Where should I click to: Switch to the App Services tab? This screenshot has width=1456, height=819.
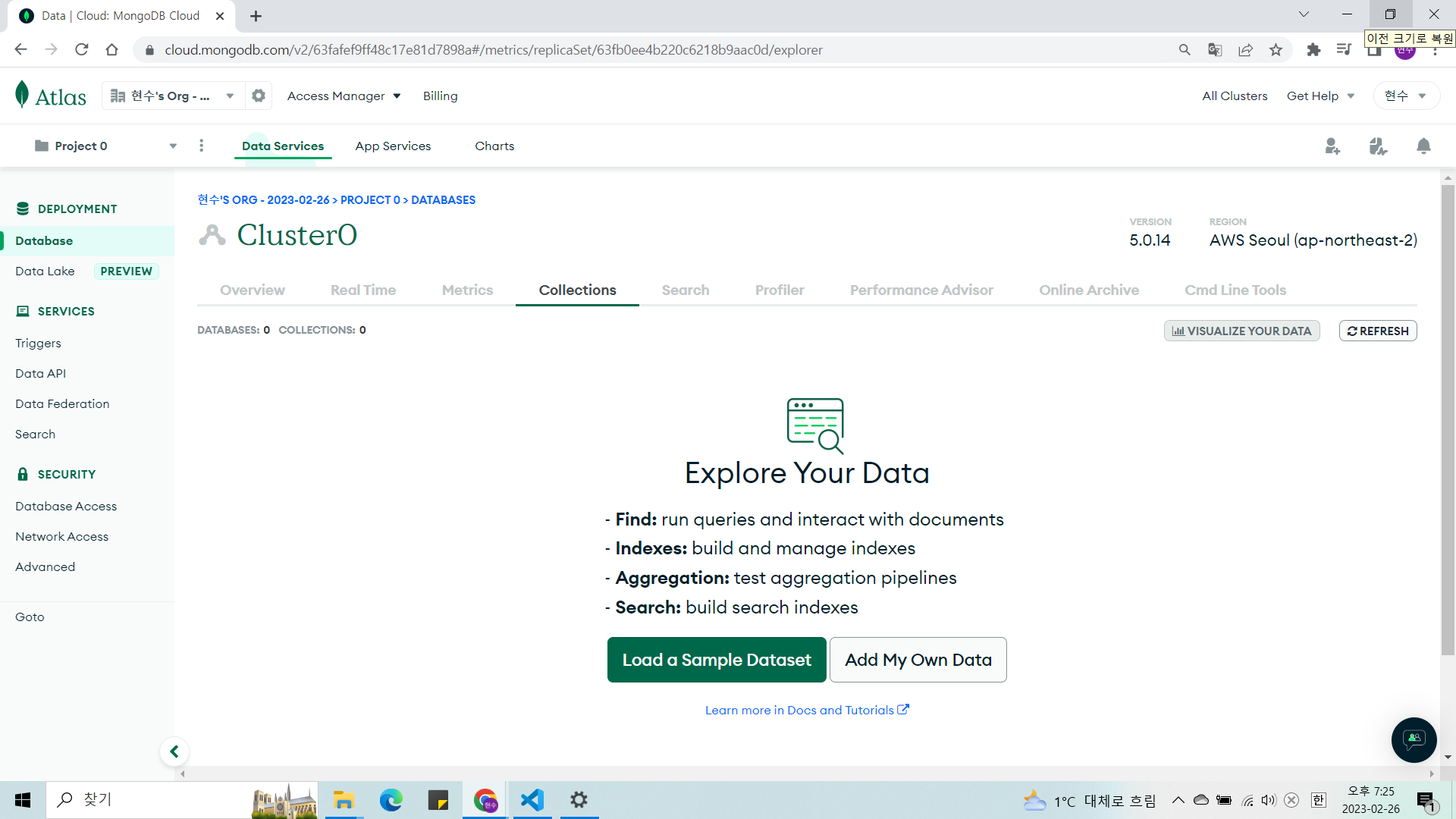click(393, 146)
